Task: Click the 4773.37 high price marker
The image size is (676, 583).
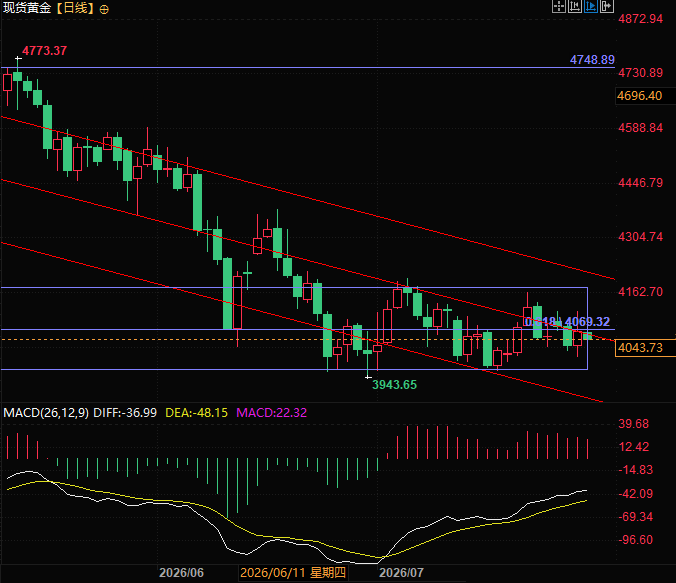Action: tap(44, 51)
